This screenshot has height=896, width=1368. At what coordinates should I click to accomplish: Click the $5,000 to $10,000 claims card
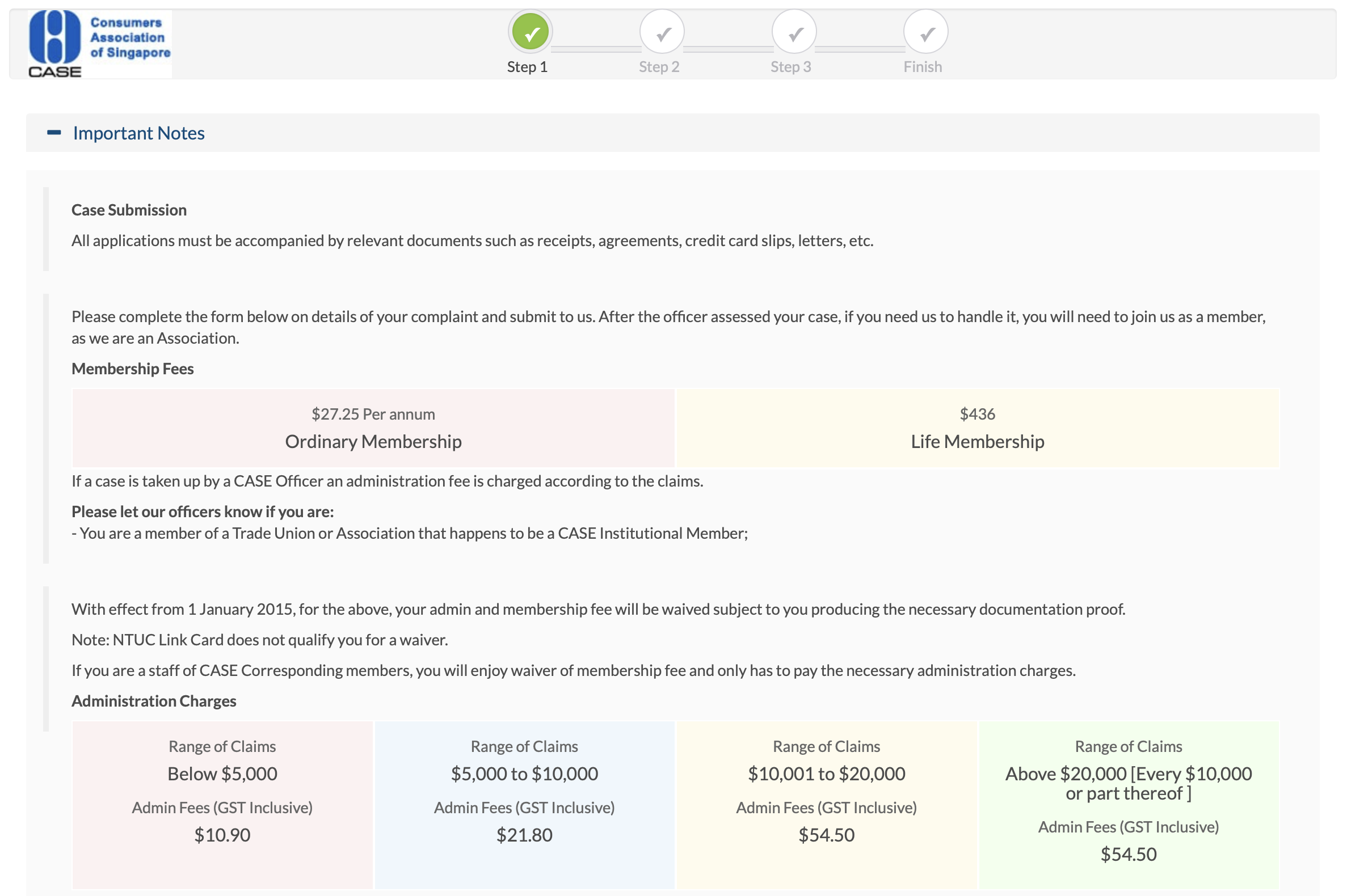[524, 804]
